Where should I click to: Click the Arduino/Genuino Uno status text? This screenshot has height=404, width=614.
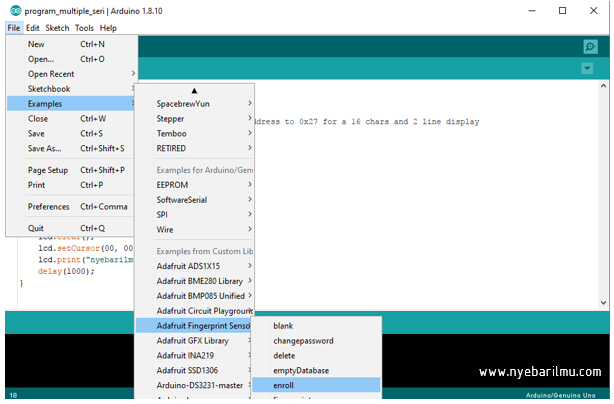(x=560, y=395)
